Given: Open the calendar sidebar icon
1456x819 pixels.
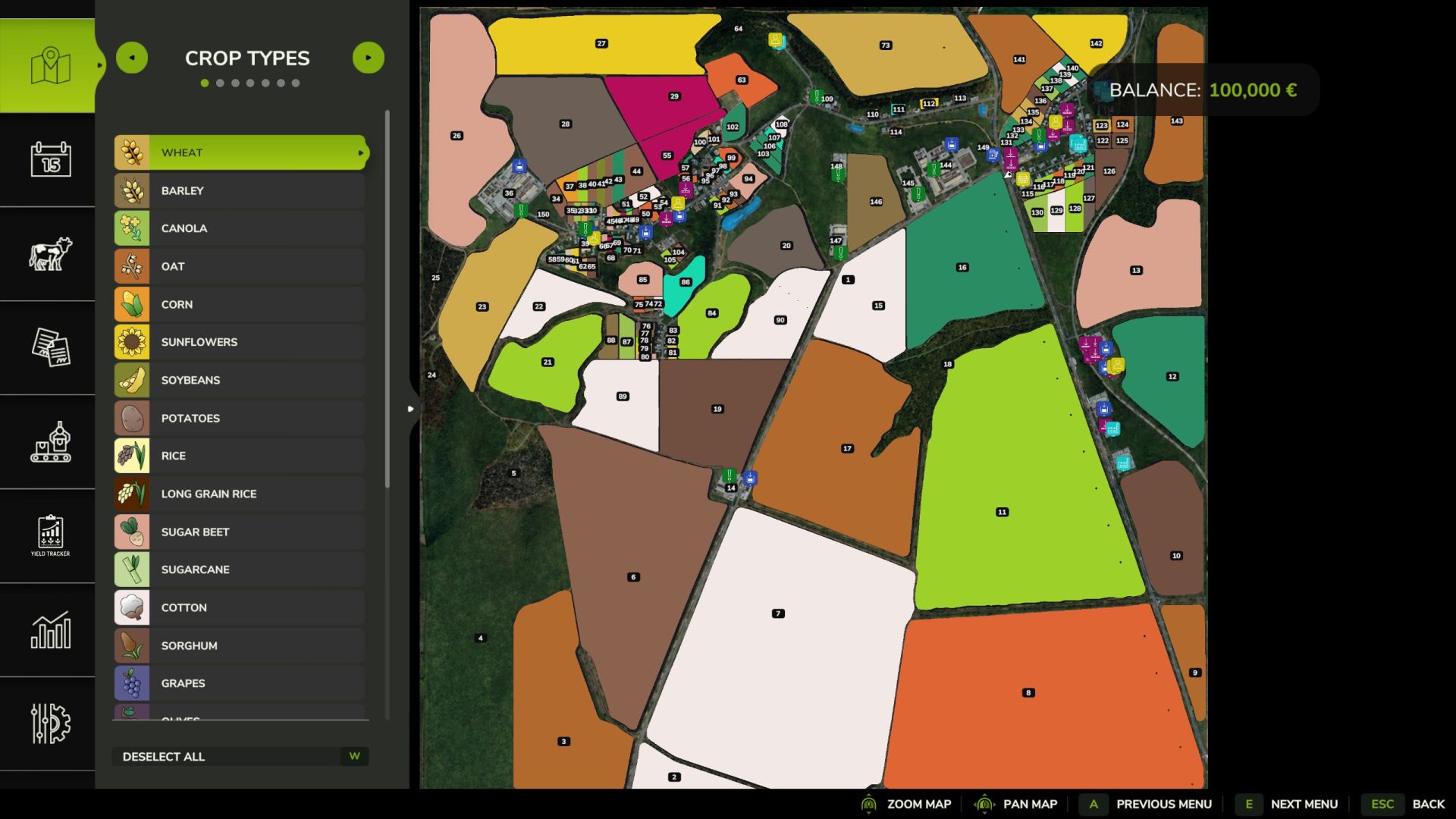Looking at the screenshot, I should pyautogui.click(x=50, y=159).
